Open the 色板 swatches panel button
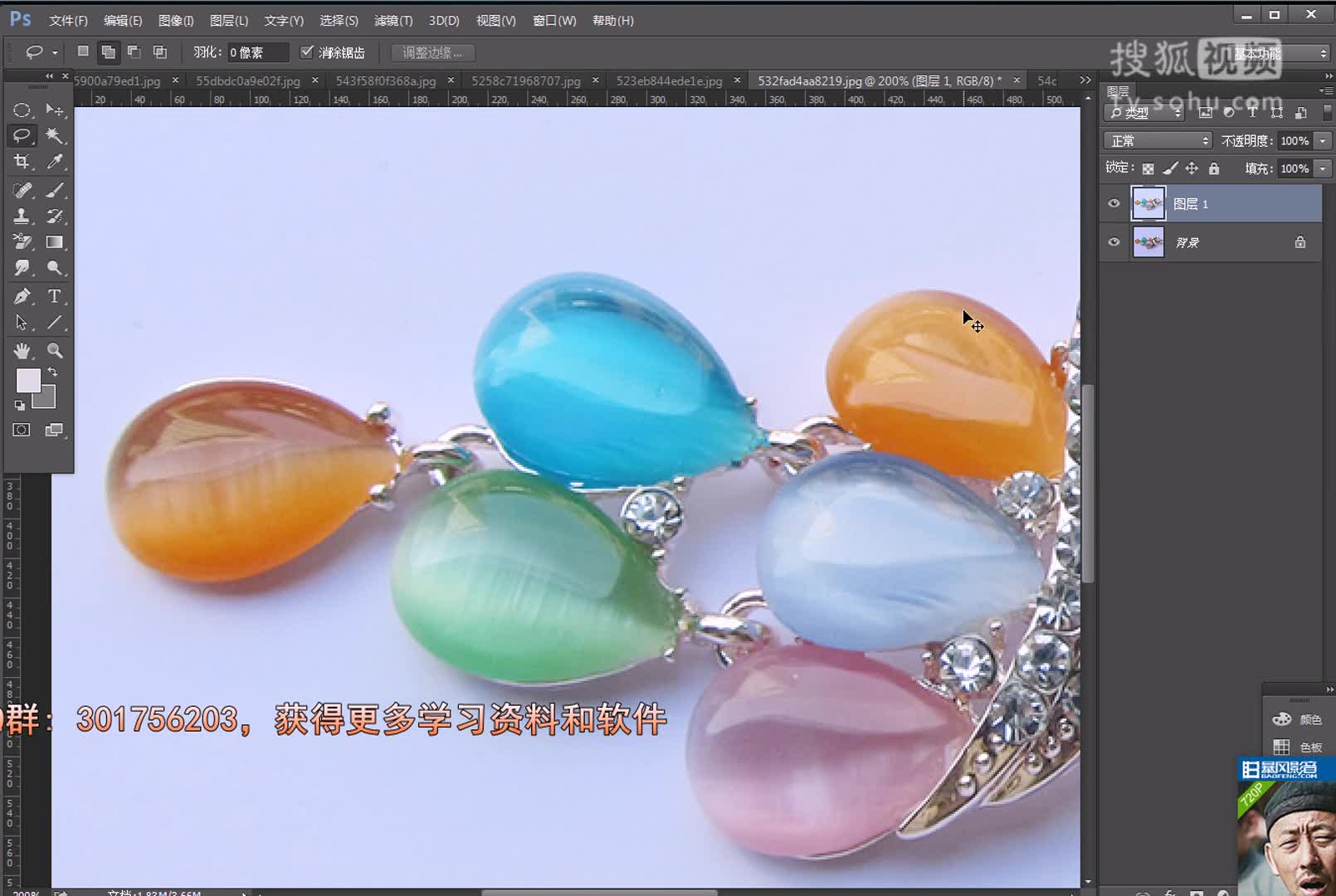Image resolution: width=1336 pixels, height=896 pixels. [x=1298, y=747]
